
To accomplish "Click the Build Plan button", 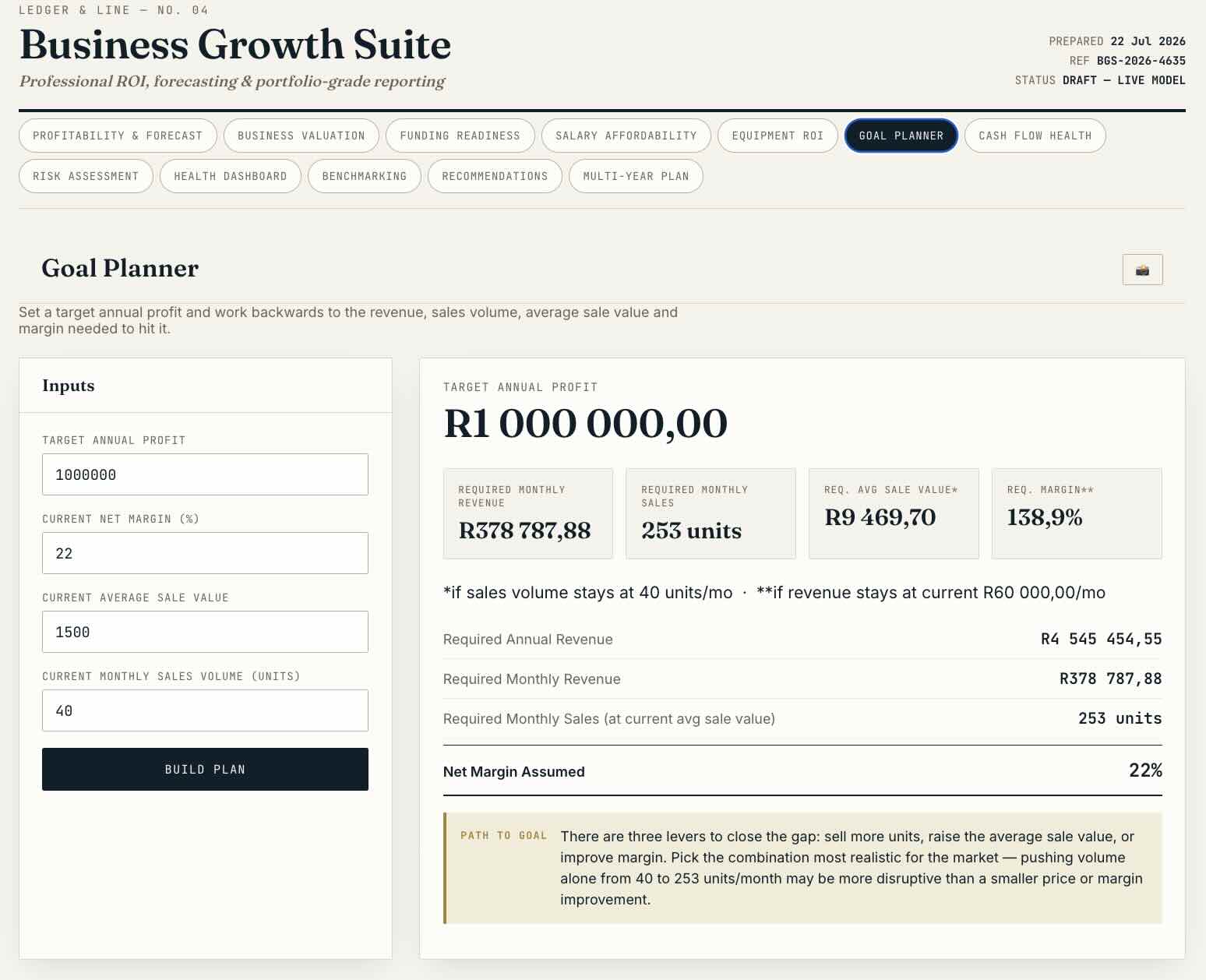I will (x=205, y=769).
